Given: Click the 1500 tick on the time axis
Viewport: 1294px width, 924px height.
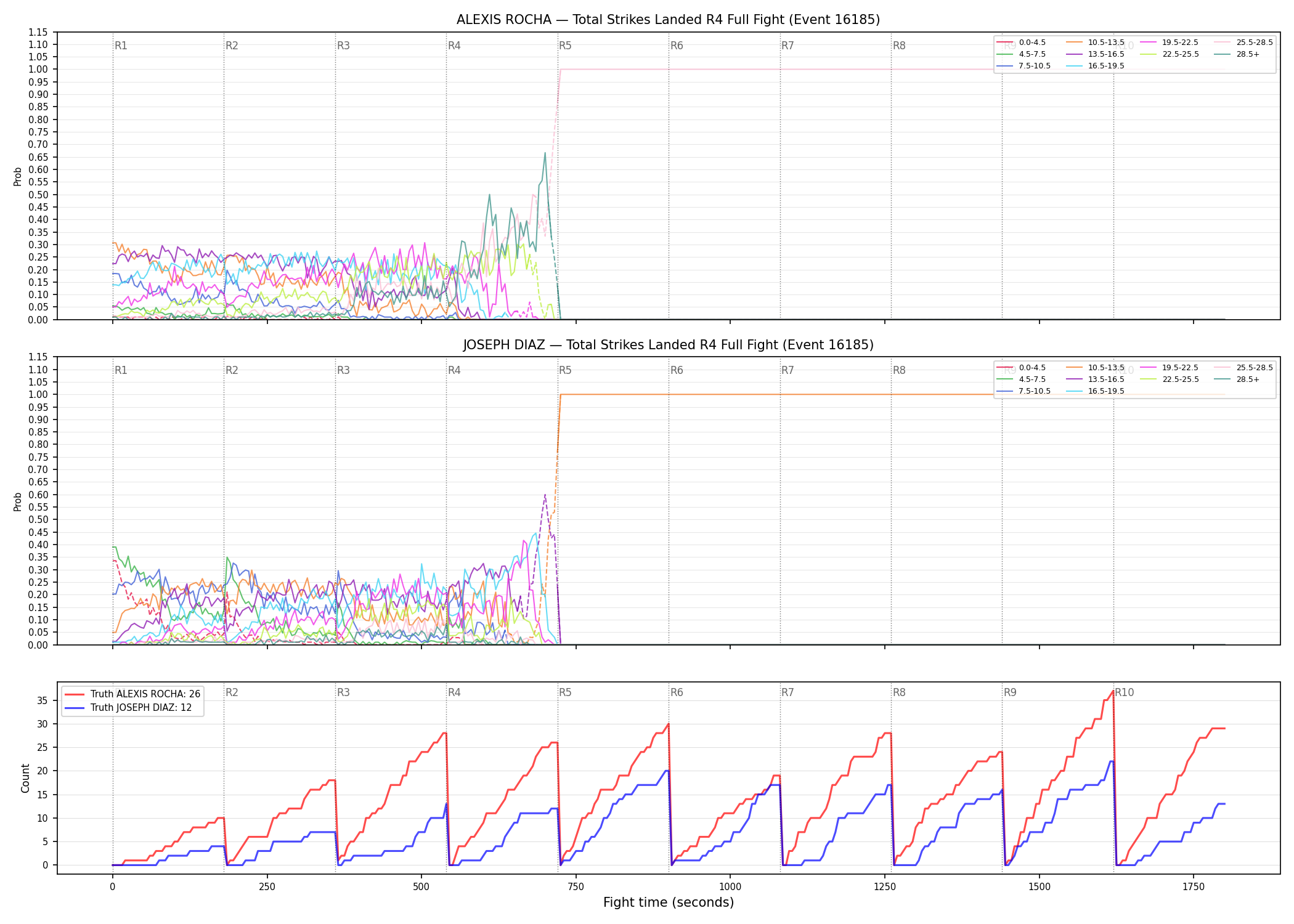Looking at the screenshot, I should (x=1040, y=887).
